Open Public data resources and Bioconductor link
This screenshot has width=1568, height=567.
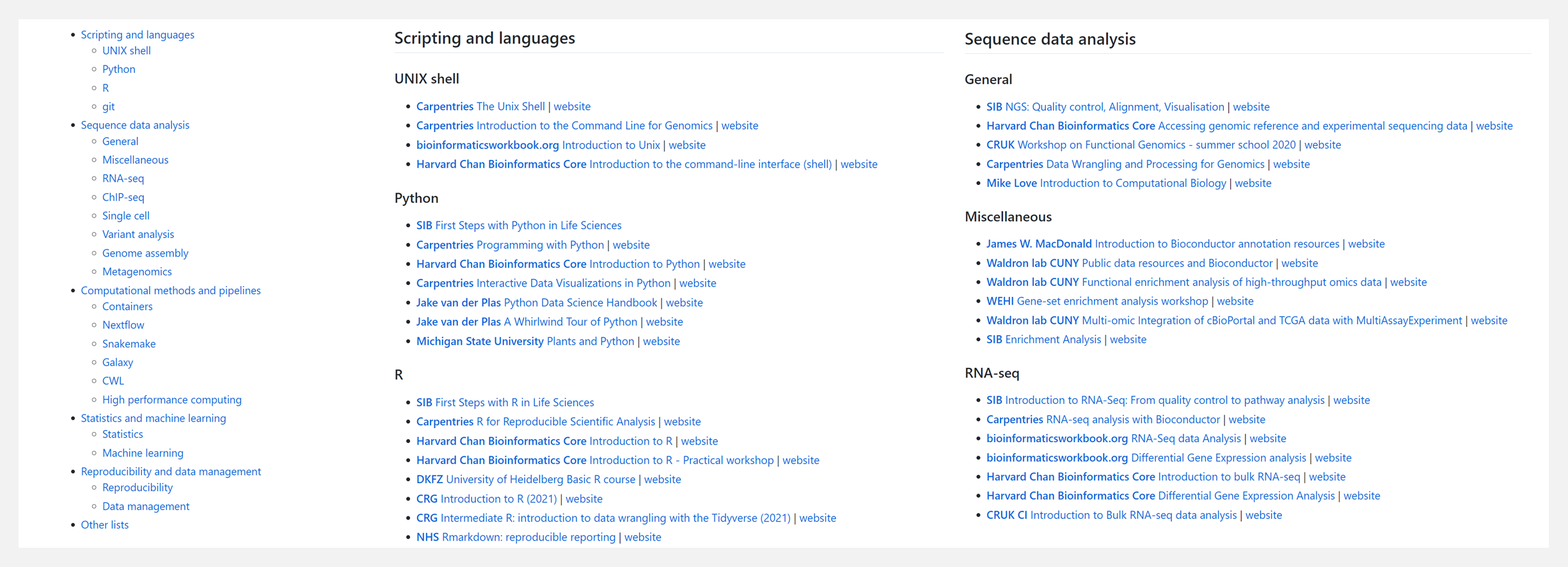click(x=1129, y=263)
